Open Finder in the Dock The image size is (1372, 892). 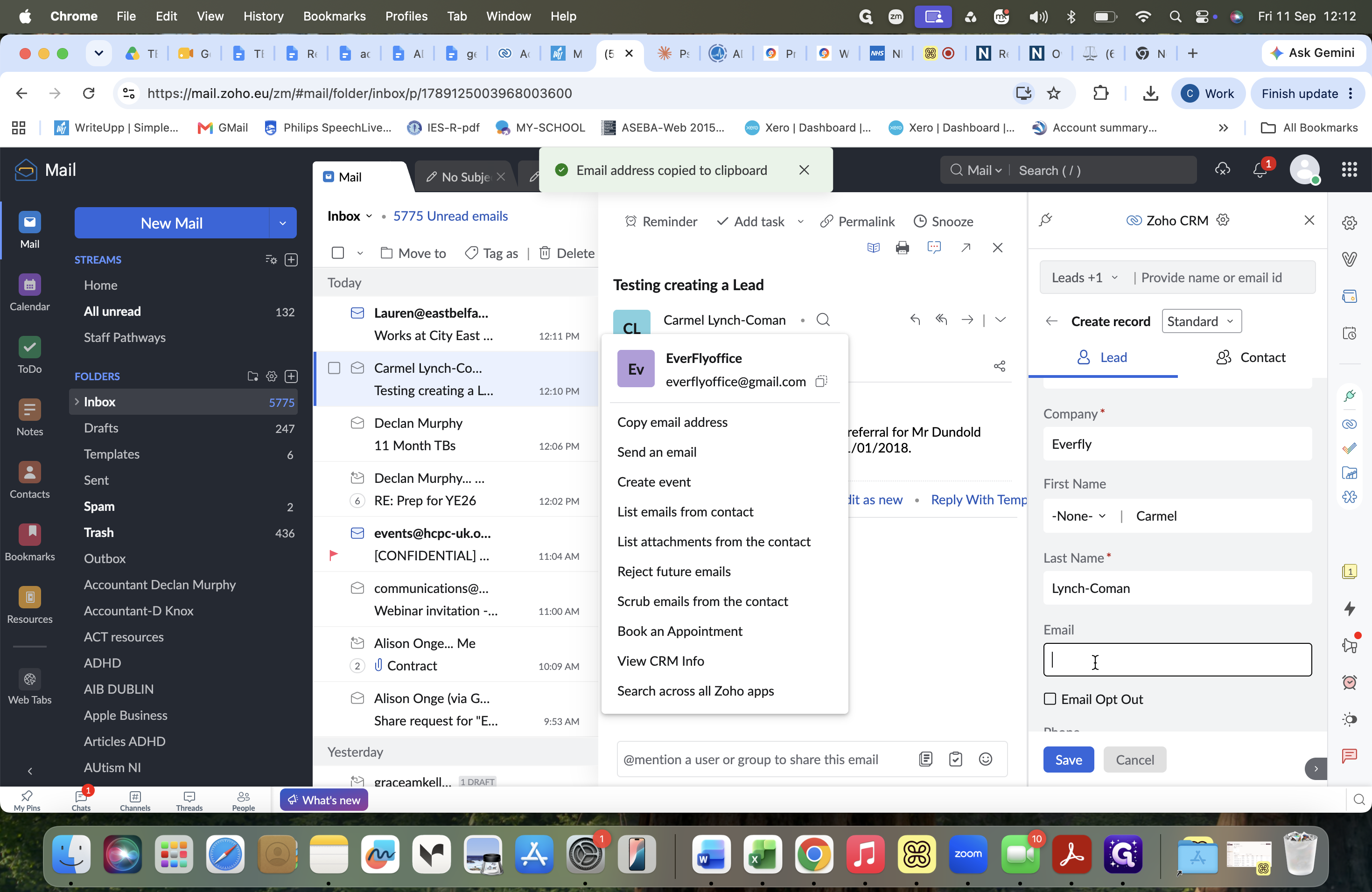pyautogui.click(x=71, y=855)
